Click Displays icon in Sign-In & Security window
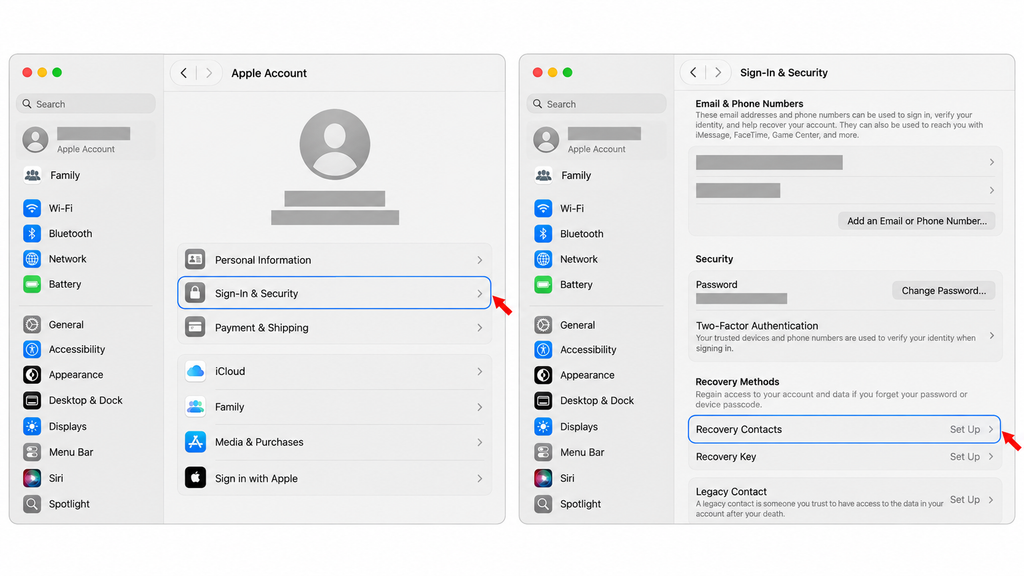Viewport: 1024px width, 576px height. click(543, 426)
